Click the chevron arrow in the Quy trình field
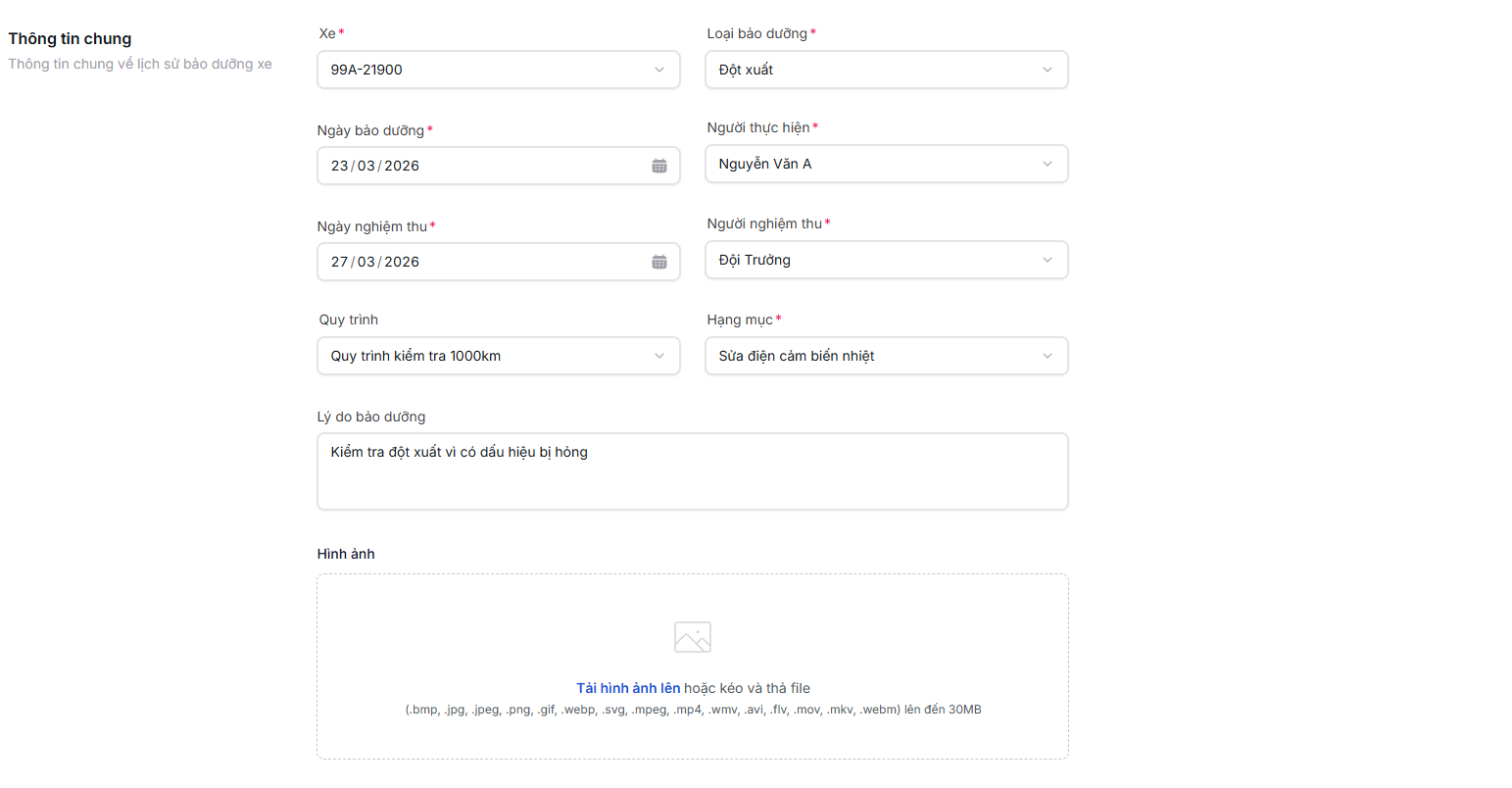Screen dimensions: 1512x788 658,356
